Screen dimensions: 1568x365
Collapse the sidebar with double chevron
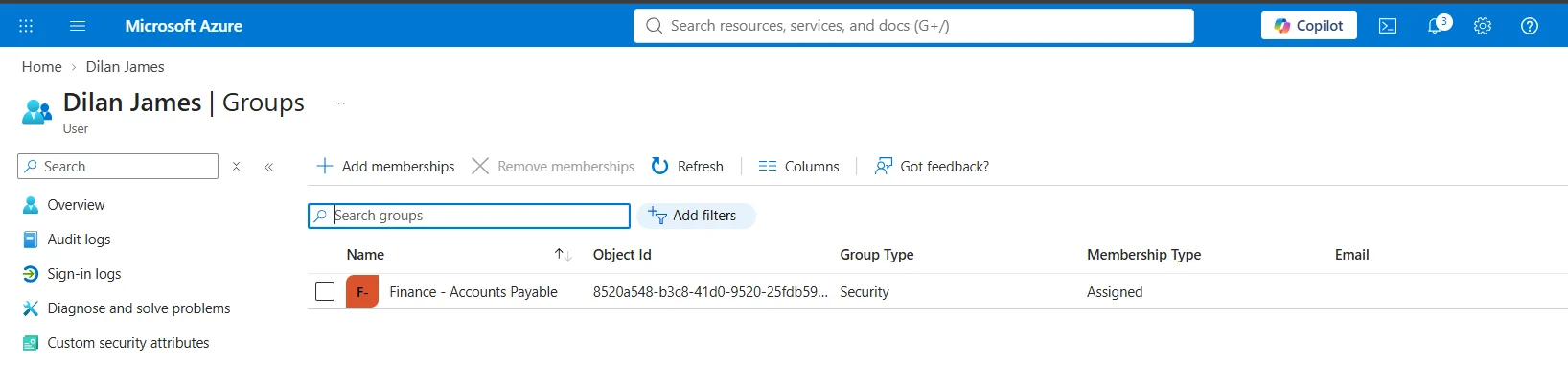tap(269, 167)
